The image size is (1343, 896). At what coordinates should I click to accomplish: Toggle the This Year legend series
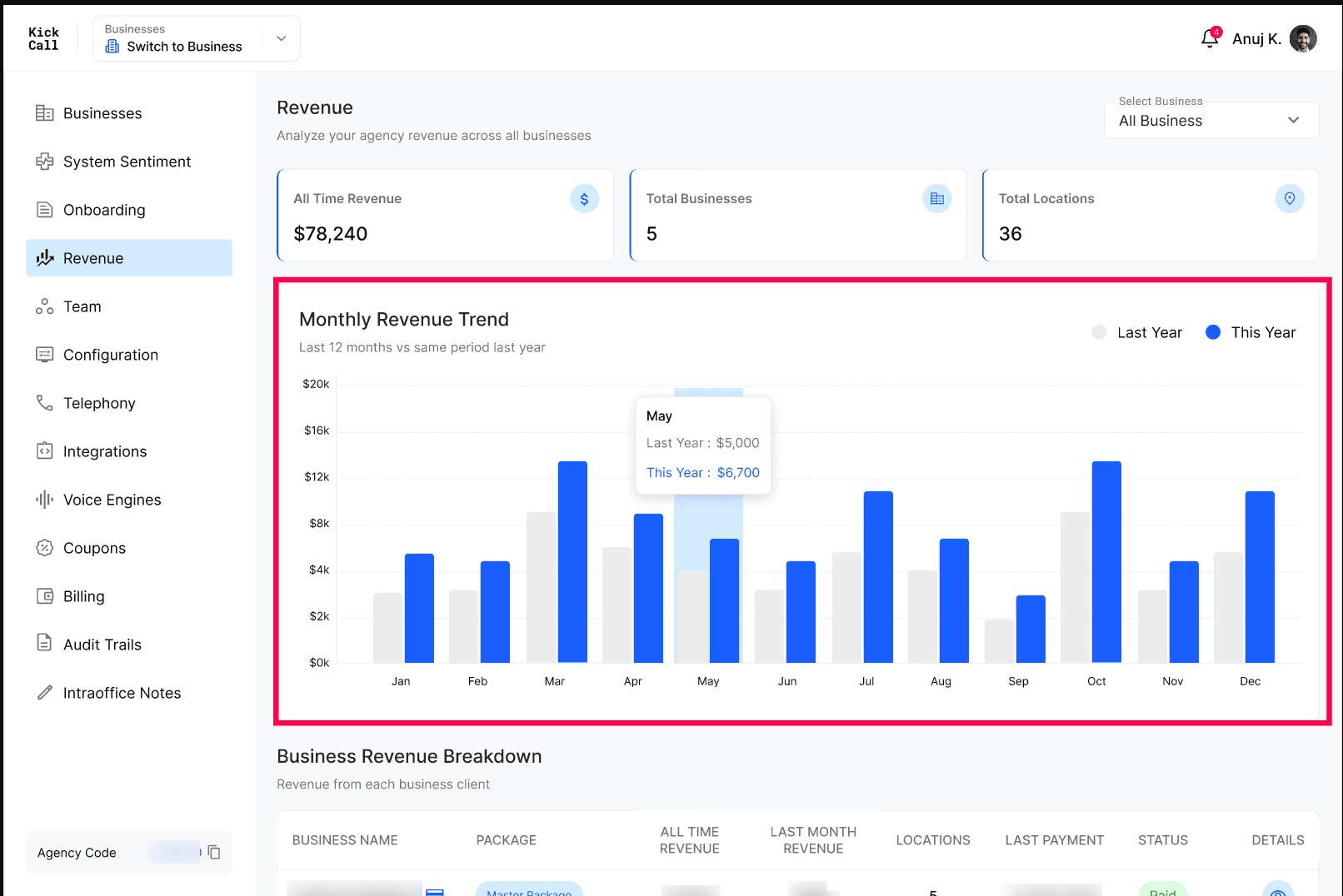tap(1251, 332)
